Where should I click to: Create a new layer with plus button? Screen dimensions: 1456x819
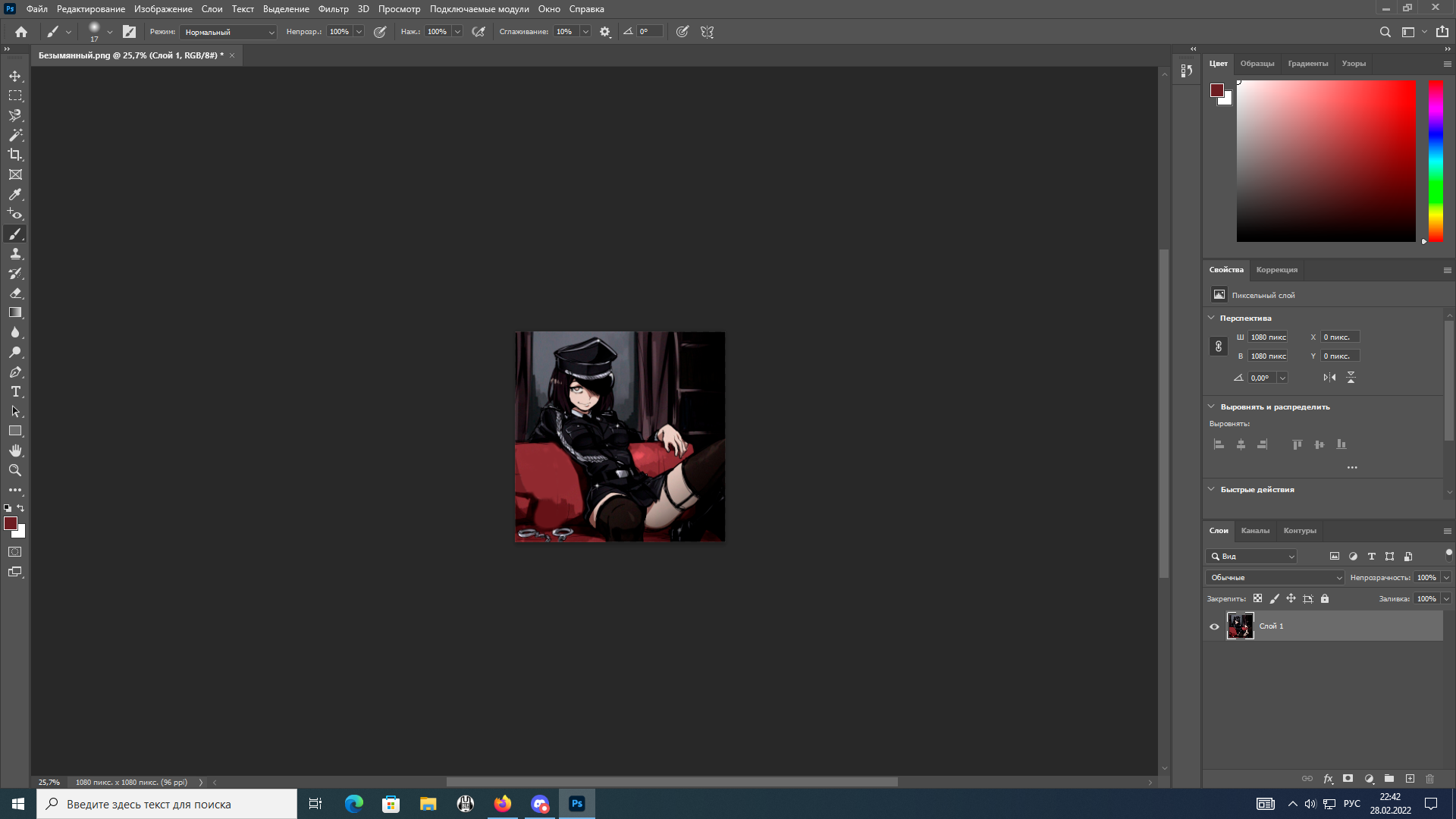[x=1410, y=779]
